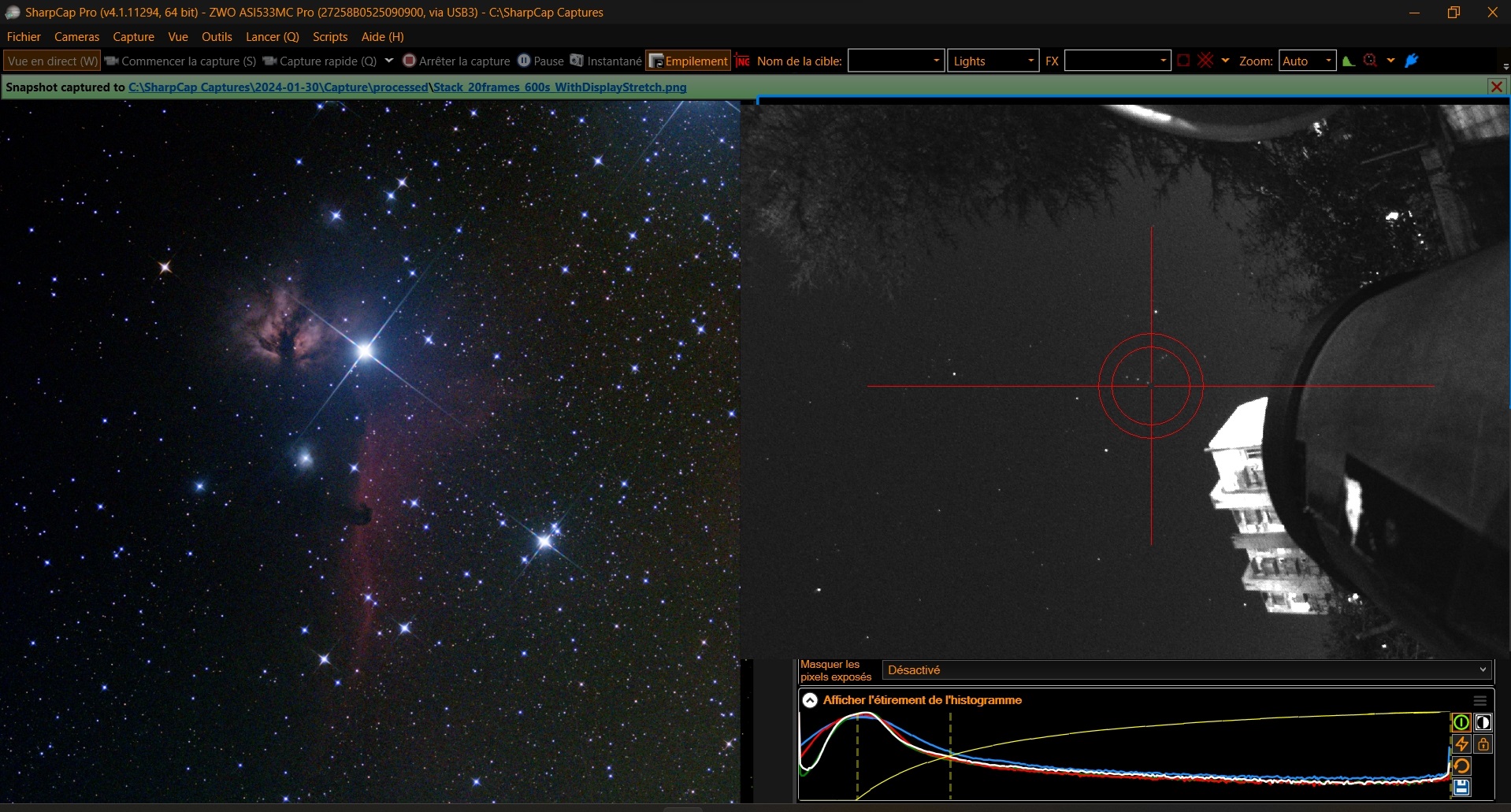Open the Outils menu

click(217, 37)
